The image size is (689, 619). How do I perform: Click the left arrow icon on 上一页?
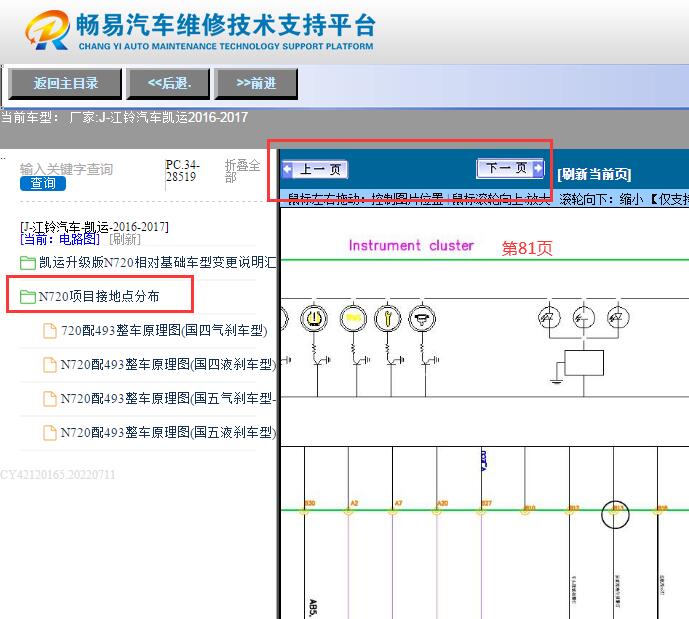(287, 169)
